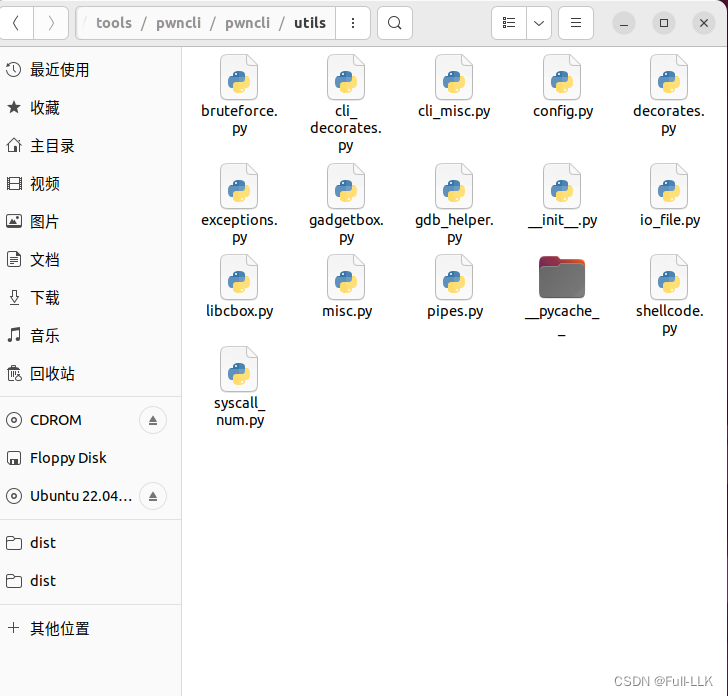Select exceptions.py file icon
This screenshot has height=696, width=728.
(x=239, y=186)
